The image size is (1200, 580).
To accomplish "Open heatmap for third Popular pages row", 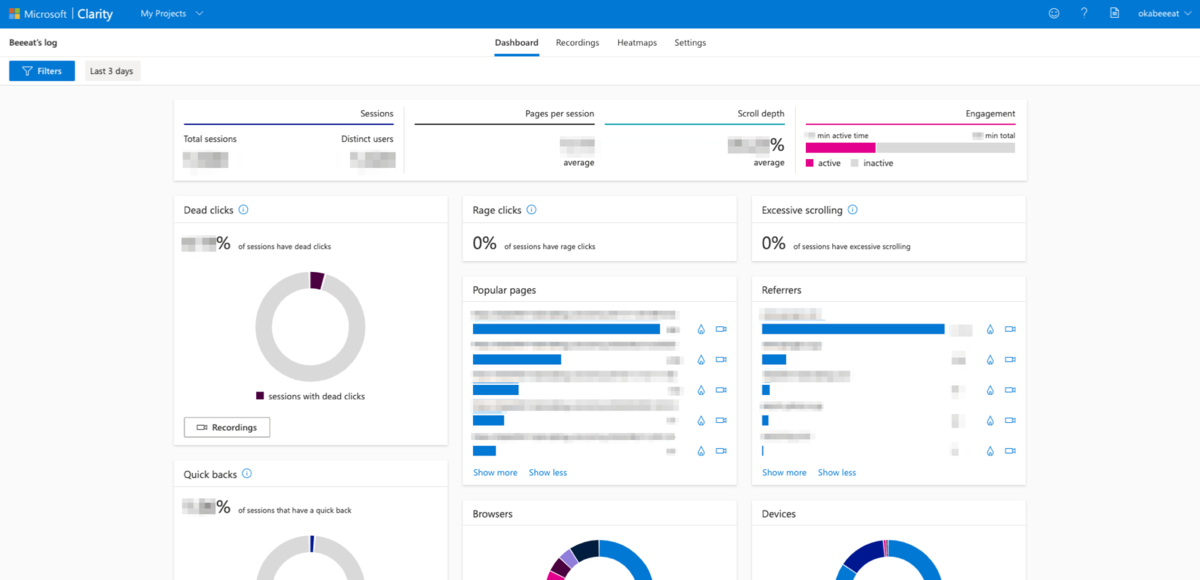I will point(701,390).
